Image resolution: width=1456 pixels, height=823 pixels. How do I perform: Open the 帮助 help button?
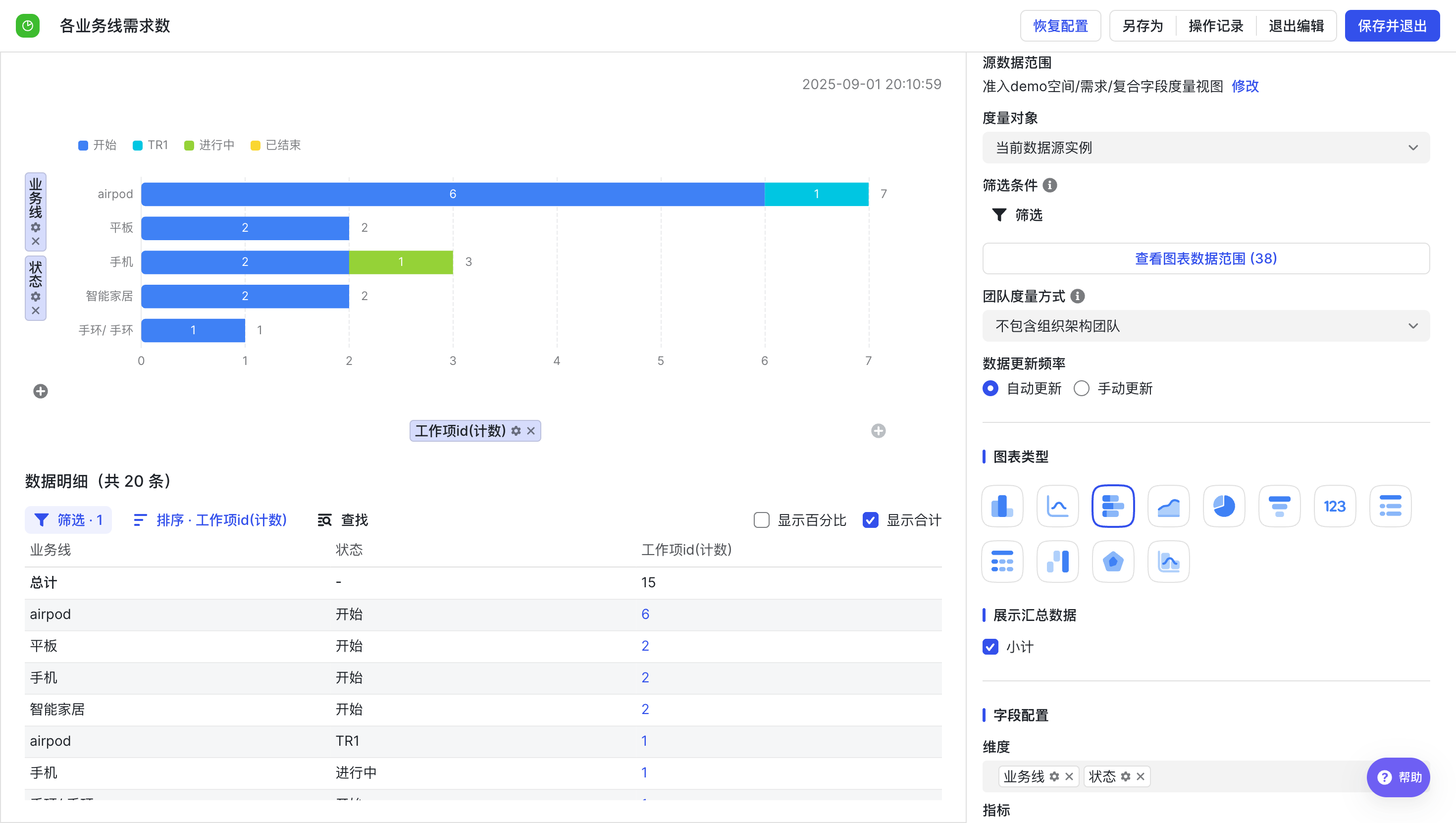point(1399,777)
